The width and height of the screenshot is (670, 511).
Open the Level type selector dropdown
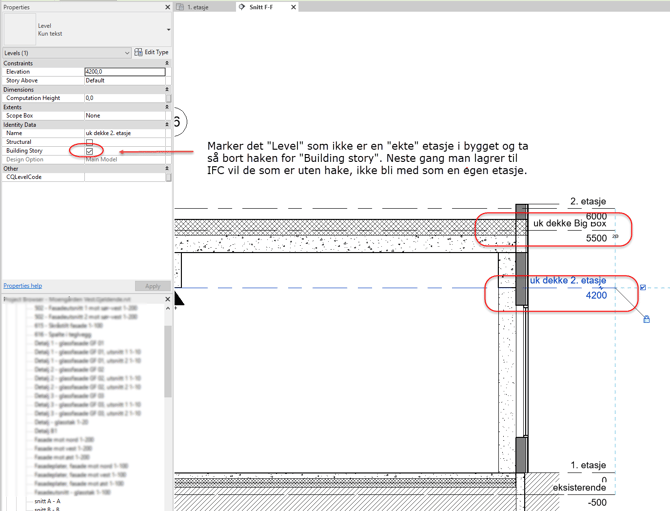(167, 30)
